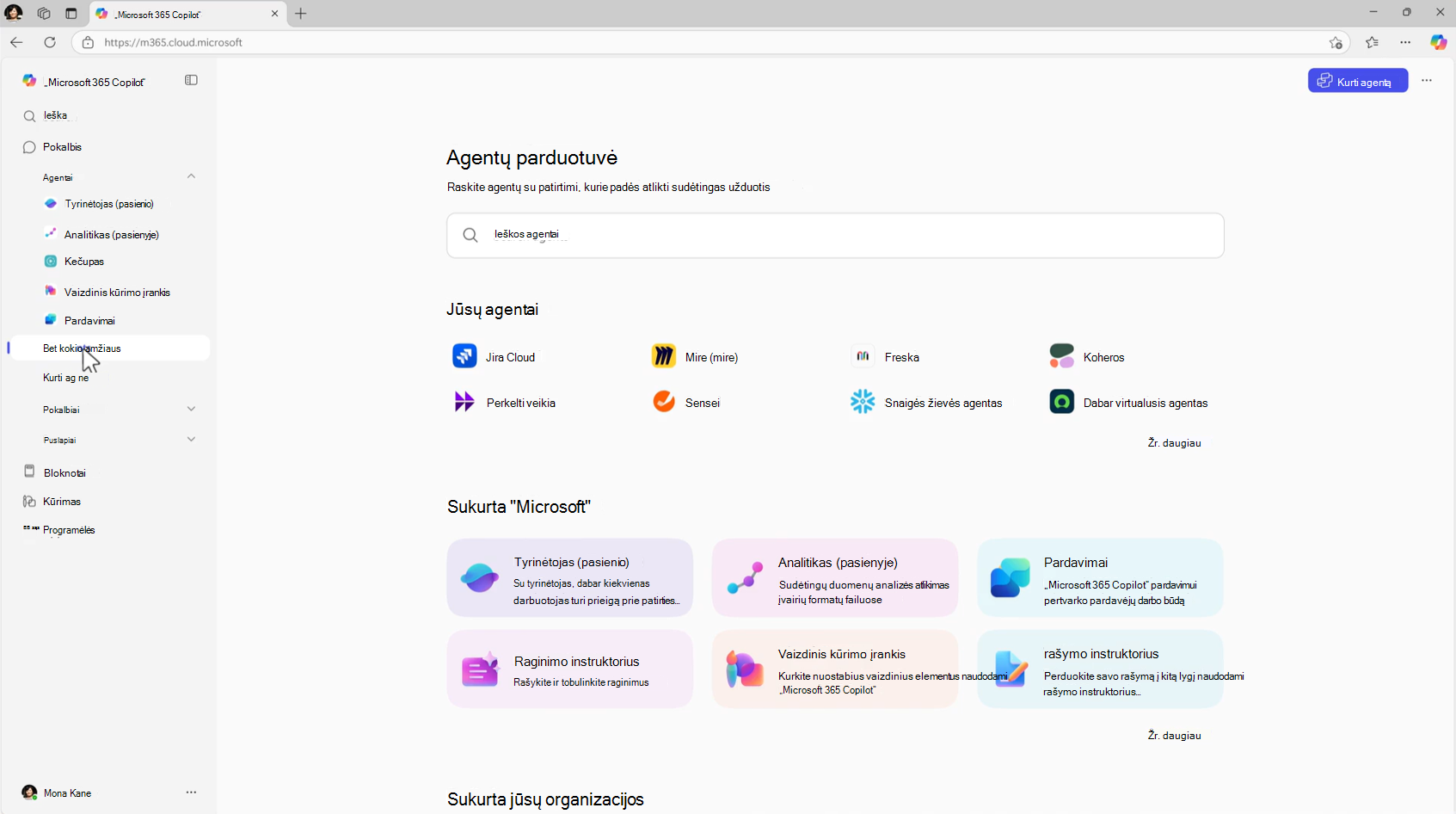Open browser Settings and more menu
Viewport: 1456px width, 814px height.
[x=1405, y=42]
